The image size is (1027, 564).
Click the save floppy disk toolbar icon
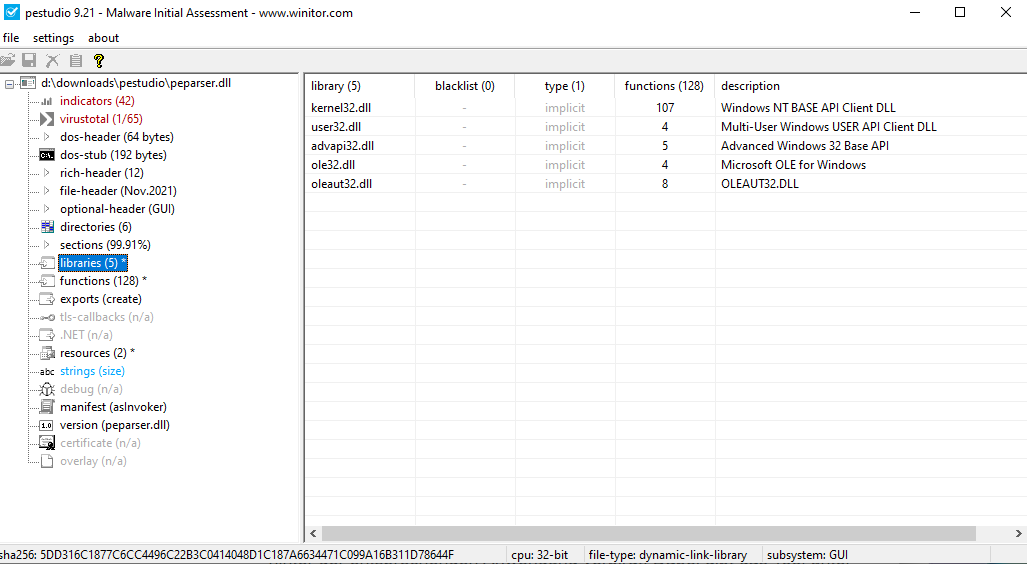(x=29, y=60)
